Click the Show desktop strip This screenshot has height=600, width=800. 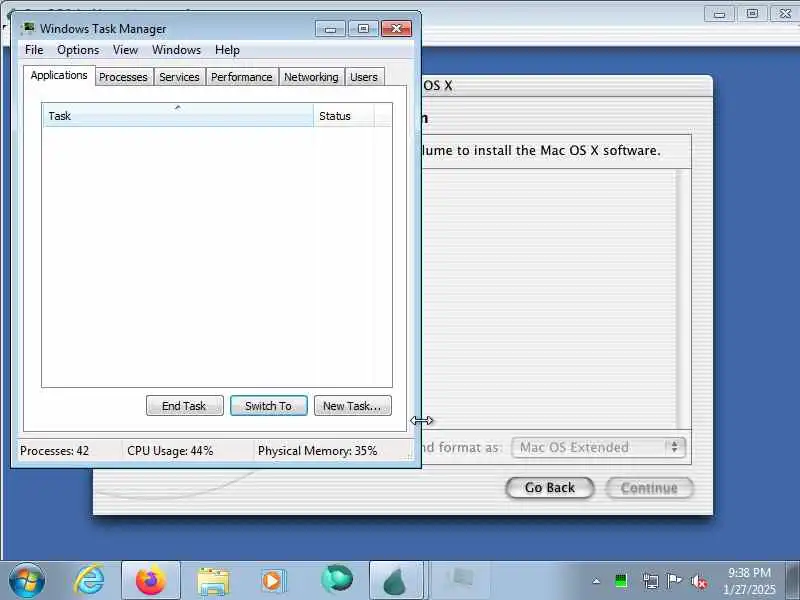792,581
